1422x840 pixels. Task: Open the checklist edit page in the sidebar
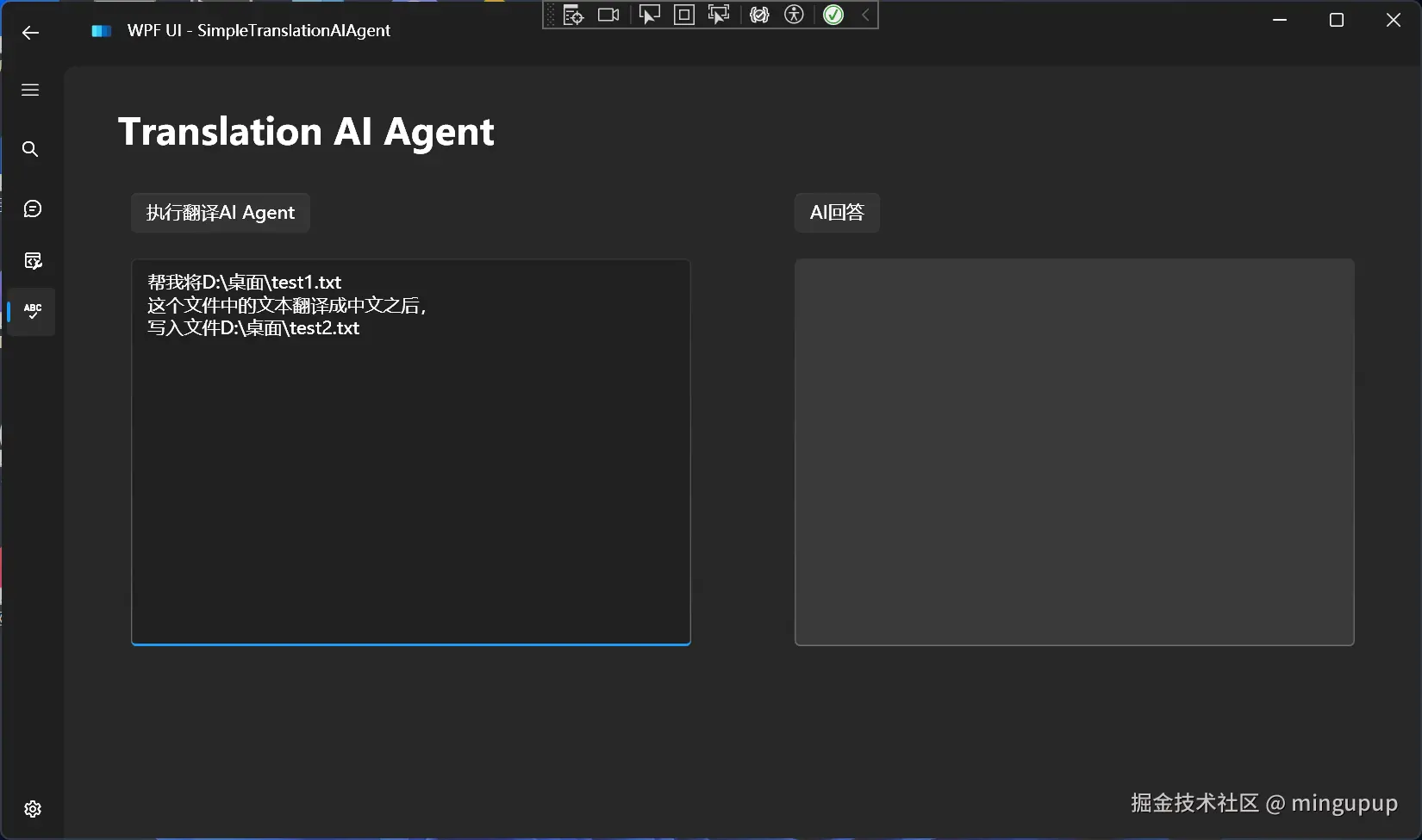[33, 260]
